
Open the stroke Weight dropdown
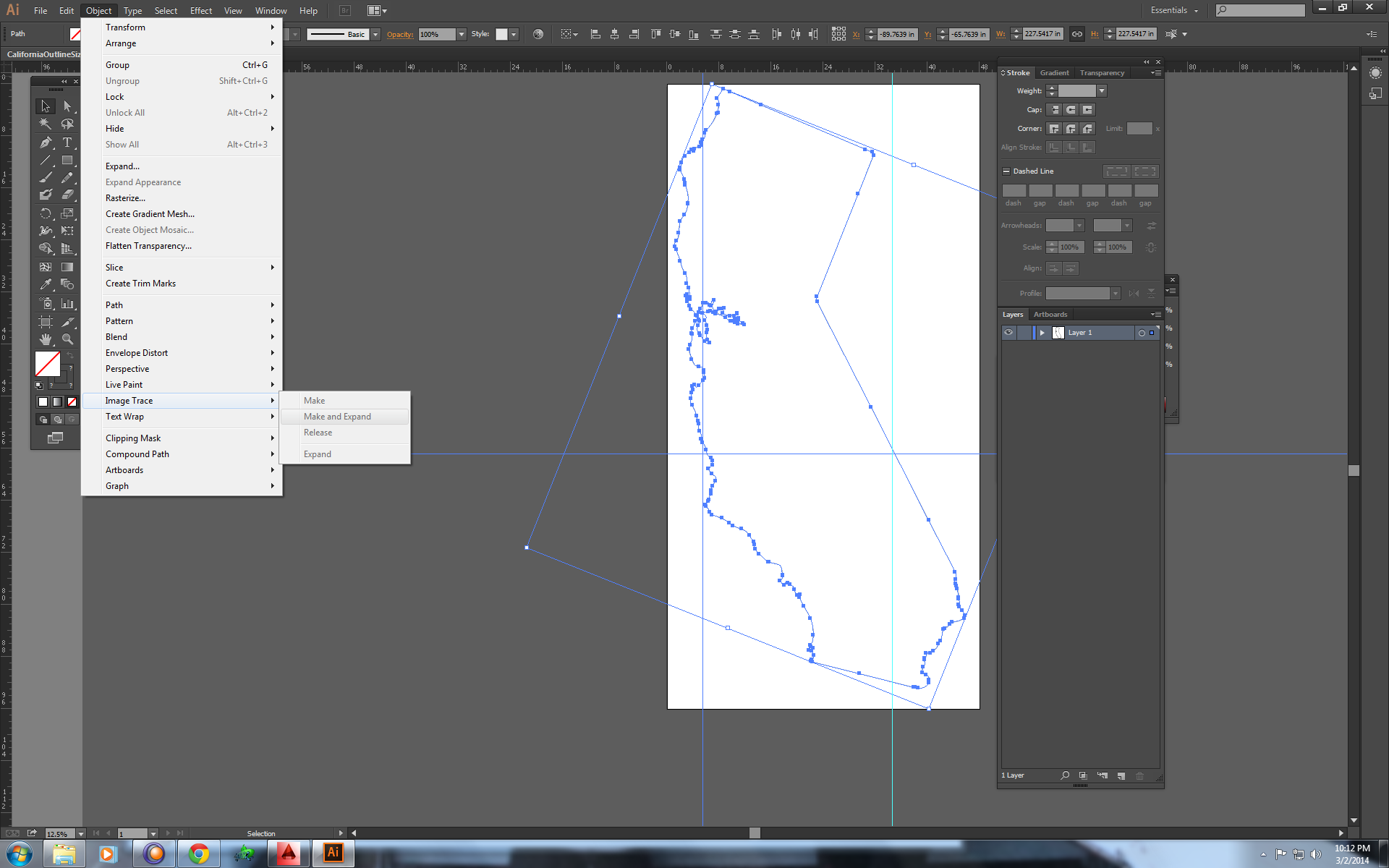pyautogui.click(x=1102, y=91)
